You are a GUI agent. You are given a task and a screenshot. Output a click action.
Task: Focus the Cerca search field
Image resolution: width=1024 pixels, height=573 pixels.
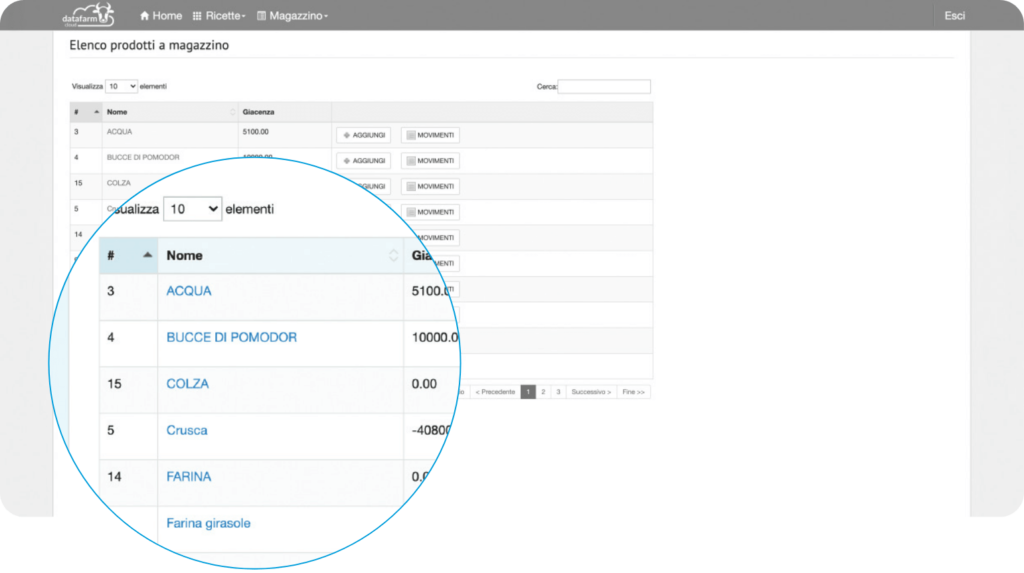tap(603, 86)
